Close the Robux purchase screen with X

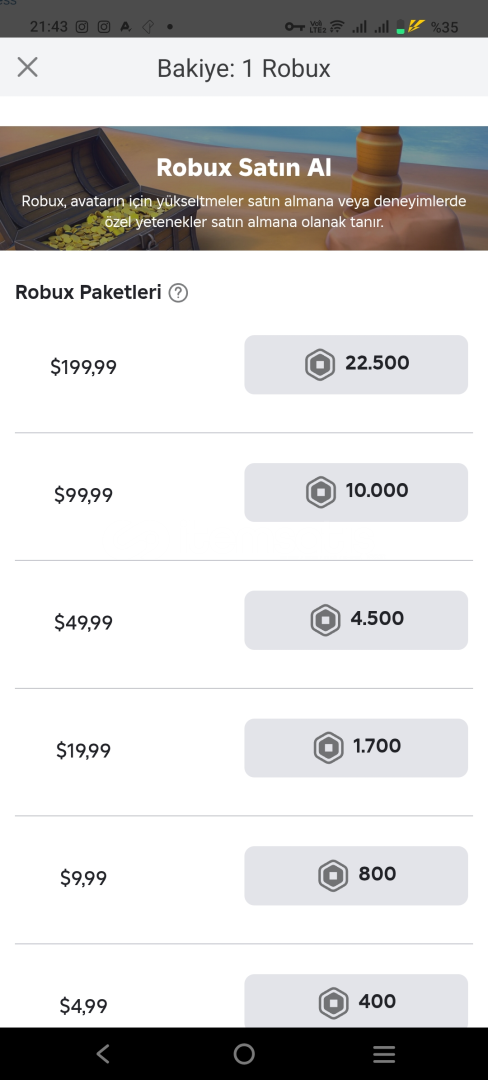28,68
